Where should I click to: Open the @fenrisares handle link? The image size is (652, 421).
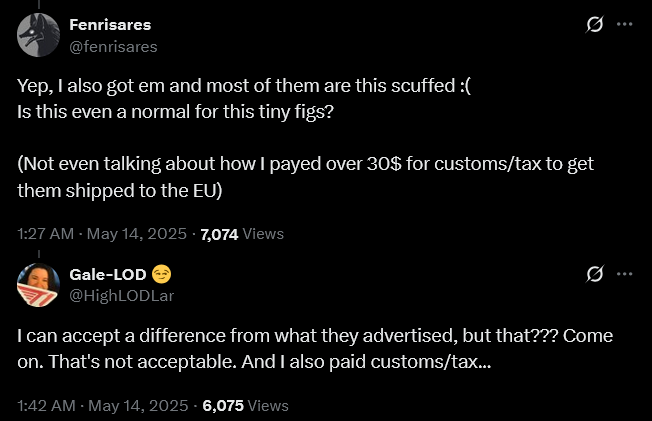(x=113, y=46)
